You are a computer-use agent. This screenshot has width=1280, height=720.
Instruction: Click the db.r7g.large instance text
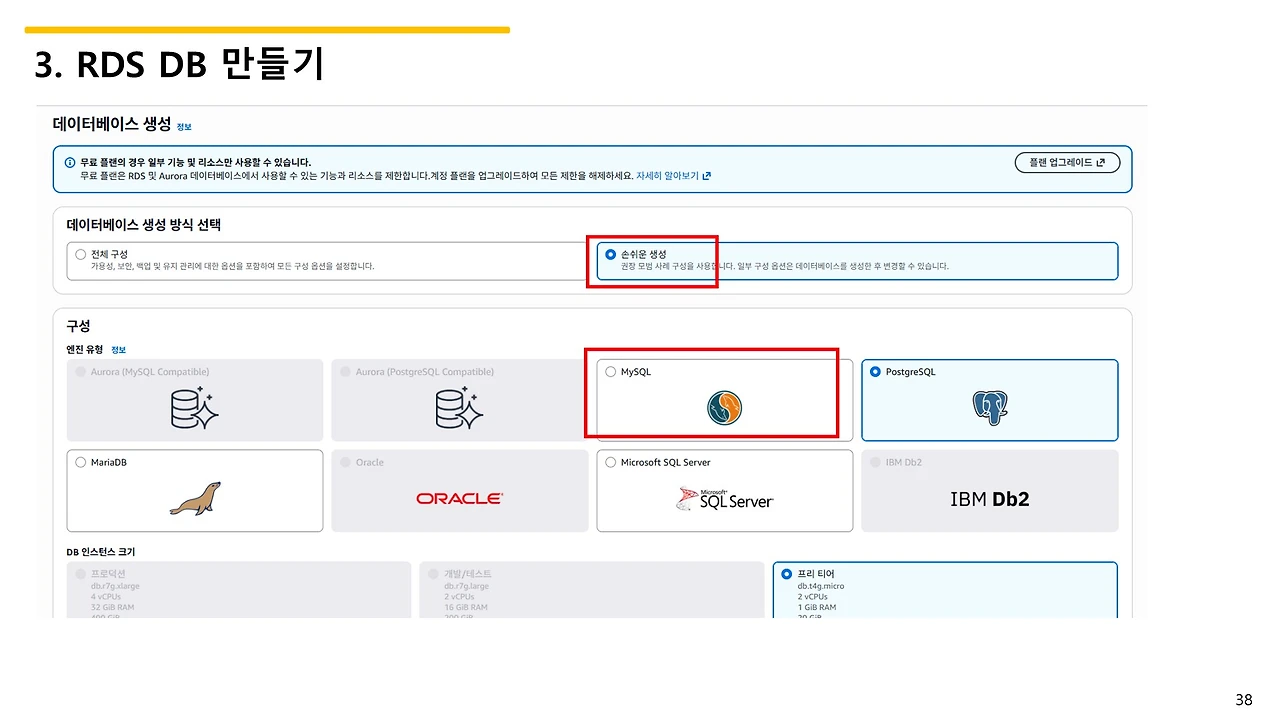point(467,585)
